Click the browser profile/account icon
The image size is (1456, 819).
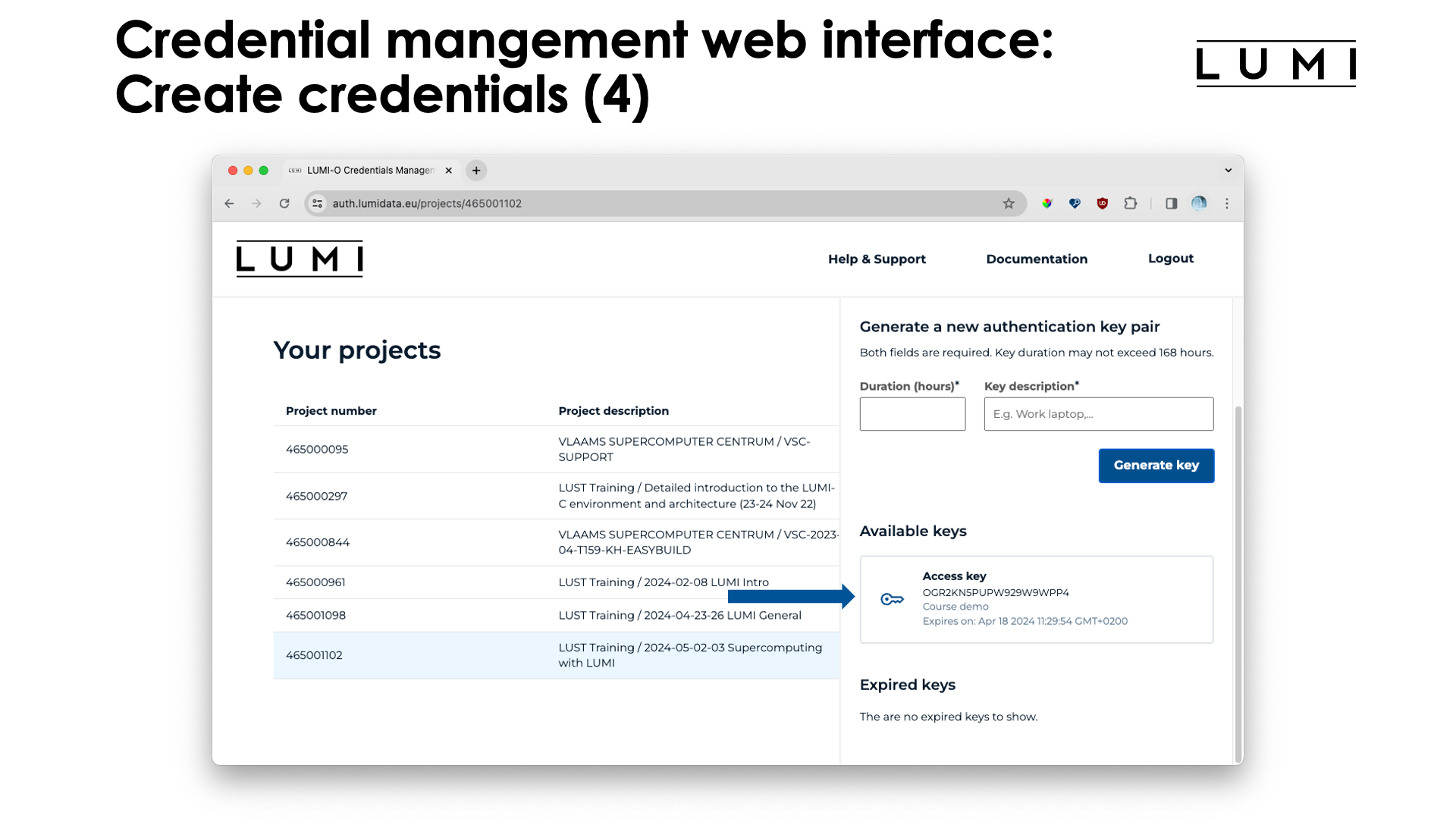[1199, 203]
